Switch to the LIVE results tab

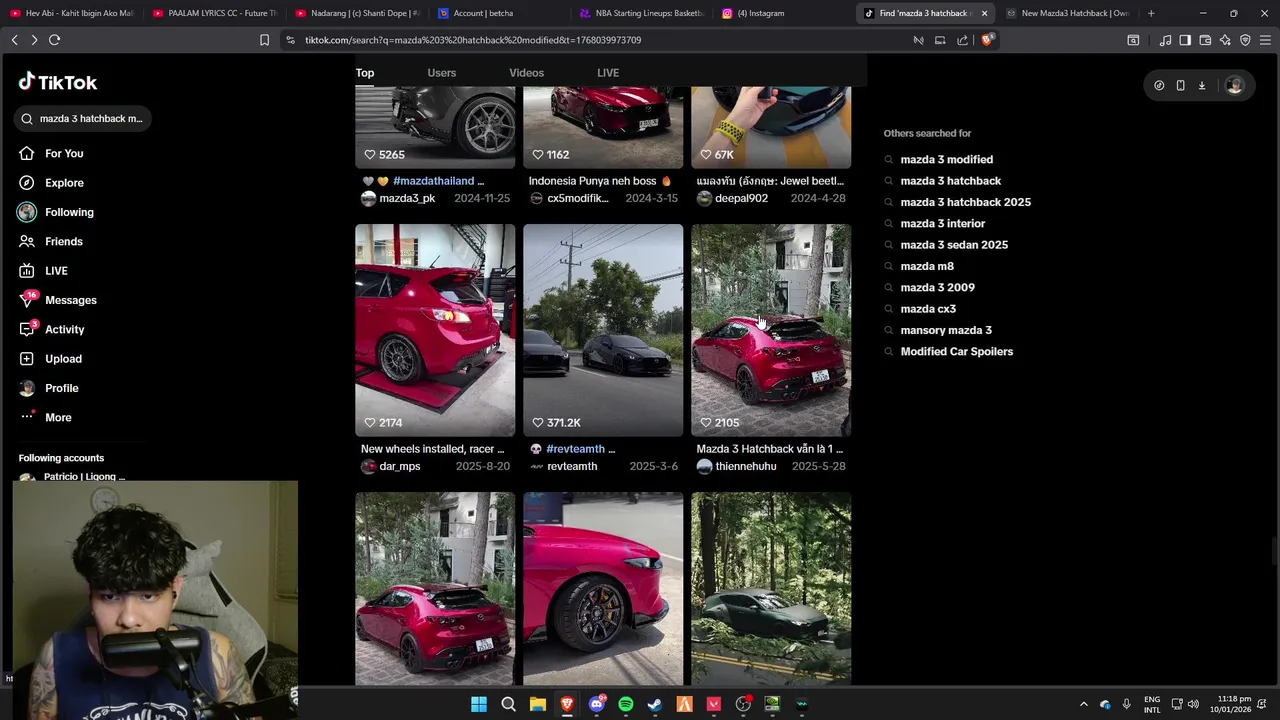click(x=608, y=73)
